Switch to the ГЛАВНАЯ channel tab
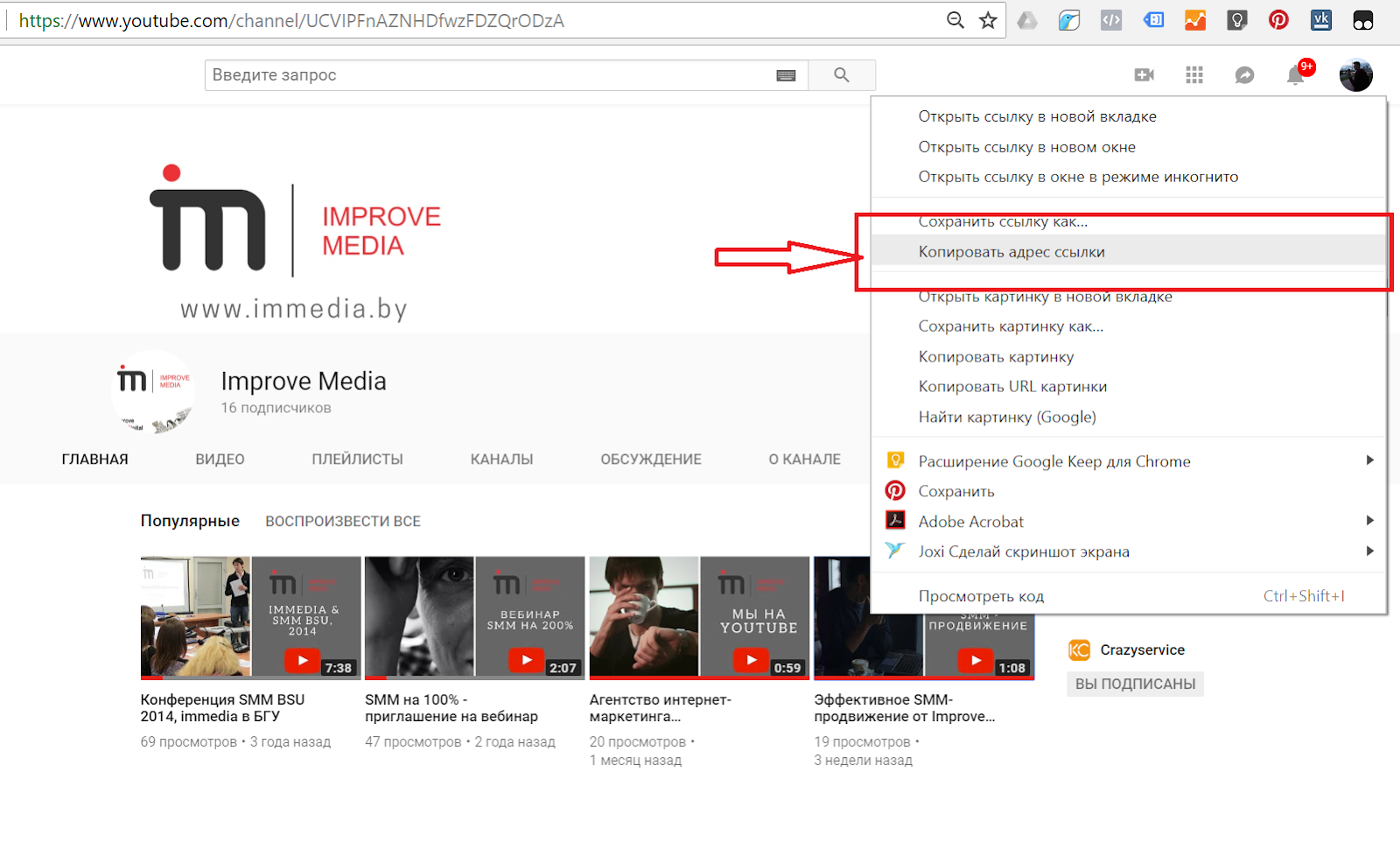The image size is (1400, 842). pyautogui.click(x=95, y=460)
